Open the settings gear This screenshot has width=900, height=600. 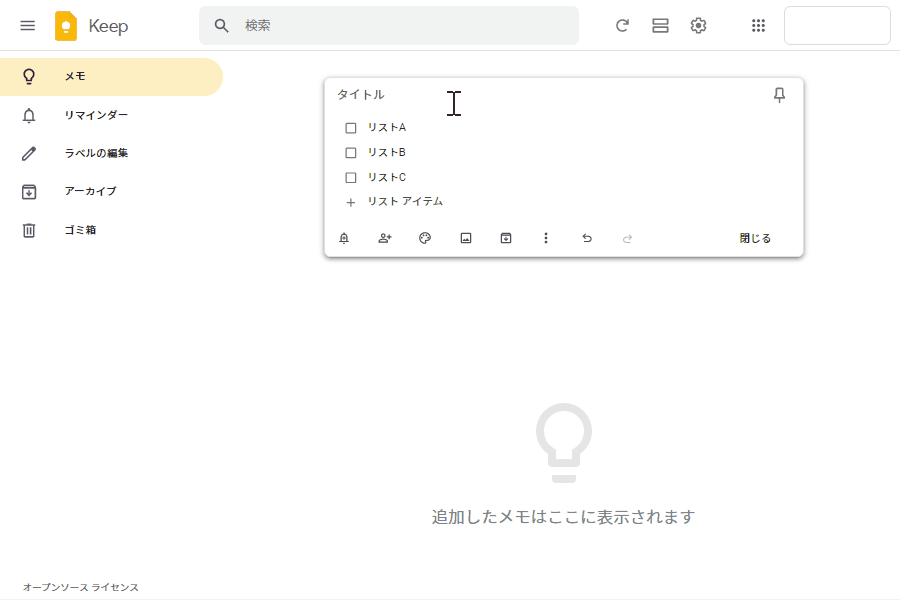pos(698,26)
